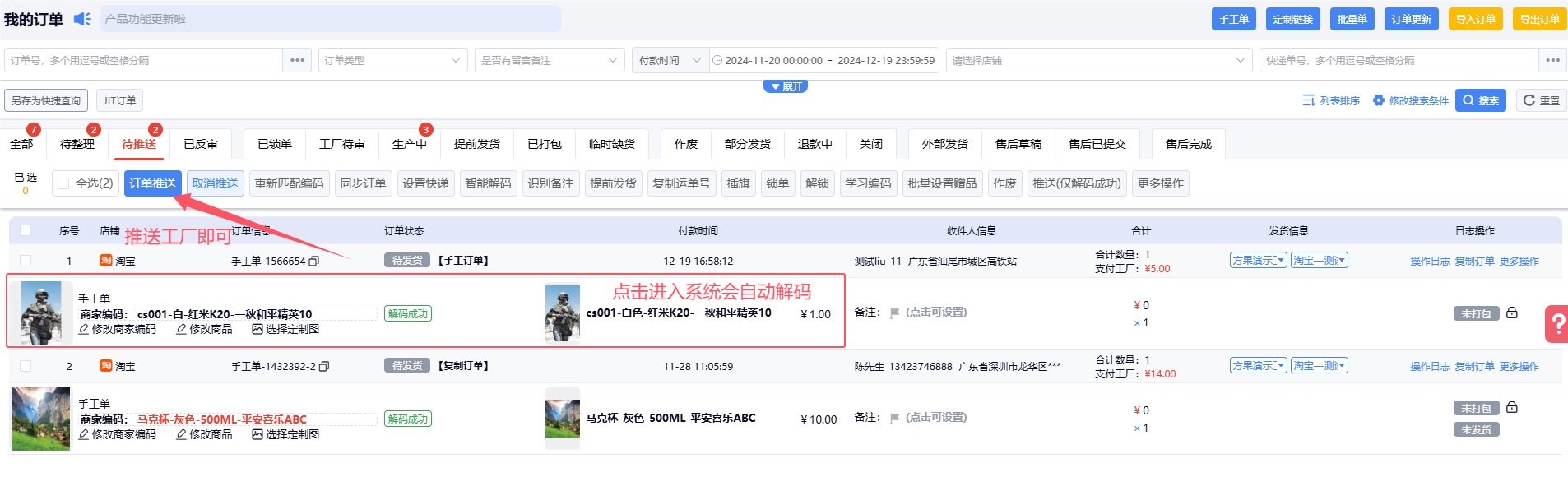1568x477 pixels.
Task: Click the 智能解码 toolbar button
Action: 488,183
